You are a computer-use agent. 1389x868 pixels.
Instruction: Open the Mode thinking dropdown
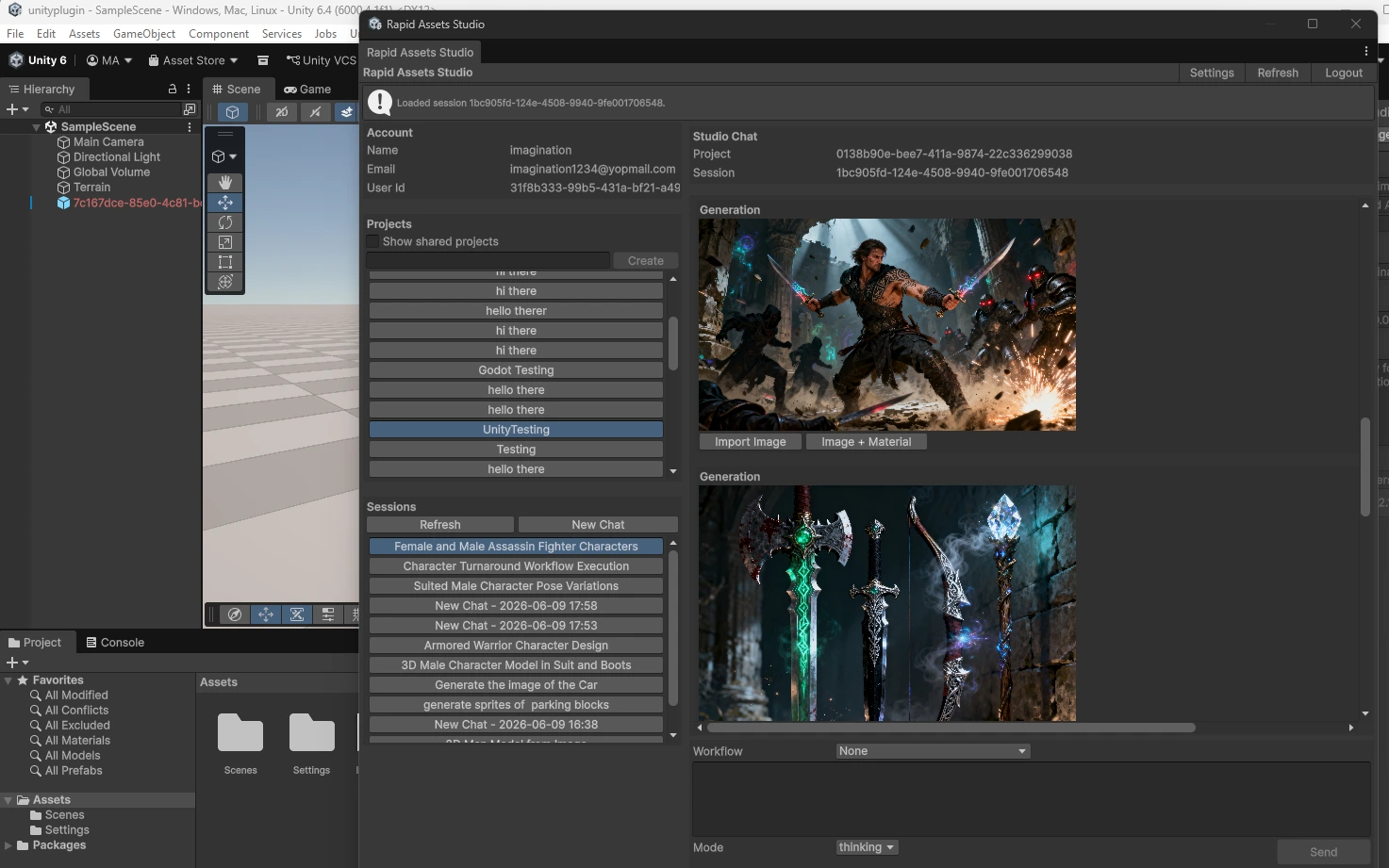point(867,847)
